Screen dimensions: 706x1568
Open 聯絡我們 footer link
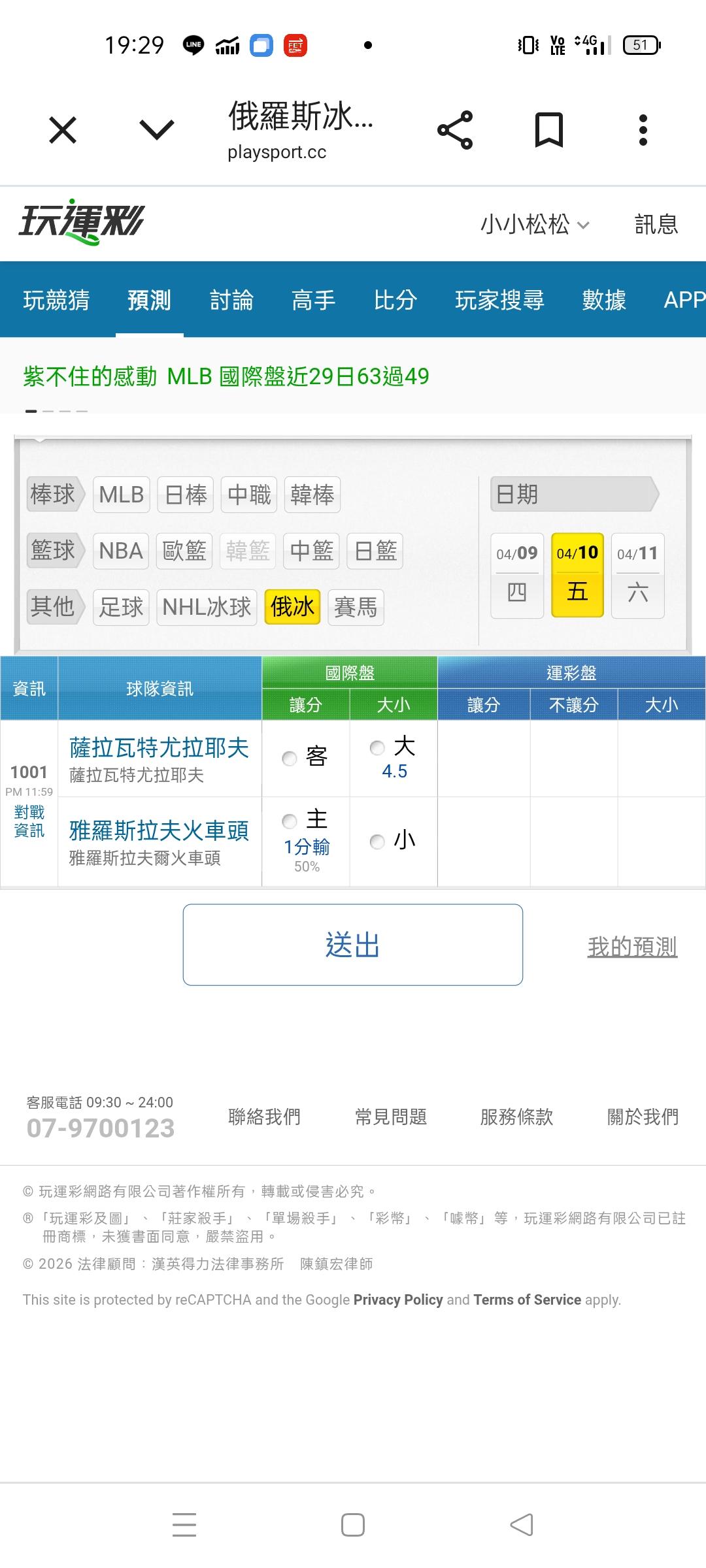[264, 1117]
